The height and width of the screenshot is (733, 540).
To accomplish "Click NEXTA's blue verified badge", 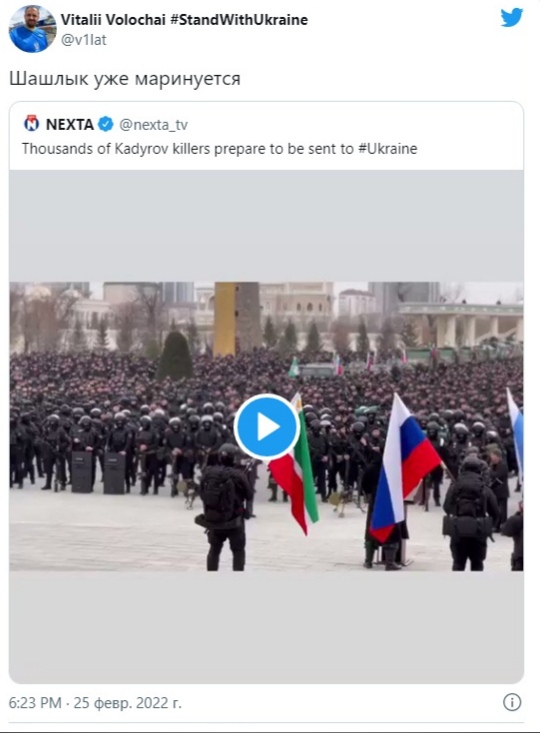I will point(106,124).
